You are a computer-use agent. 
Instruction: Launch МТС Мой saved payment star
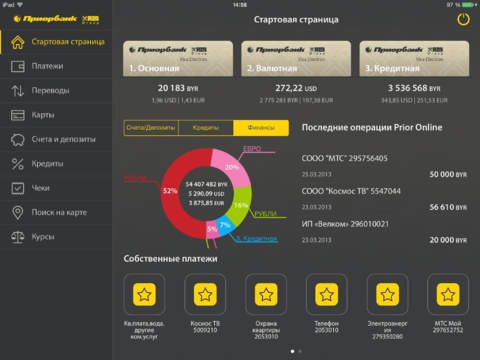[x=448, y=294]
